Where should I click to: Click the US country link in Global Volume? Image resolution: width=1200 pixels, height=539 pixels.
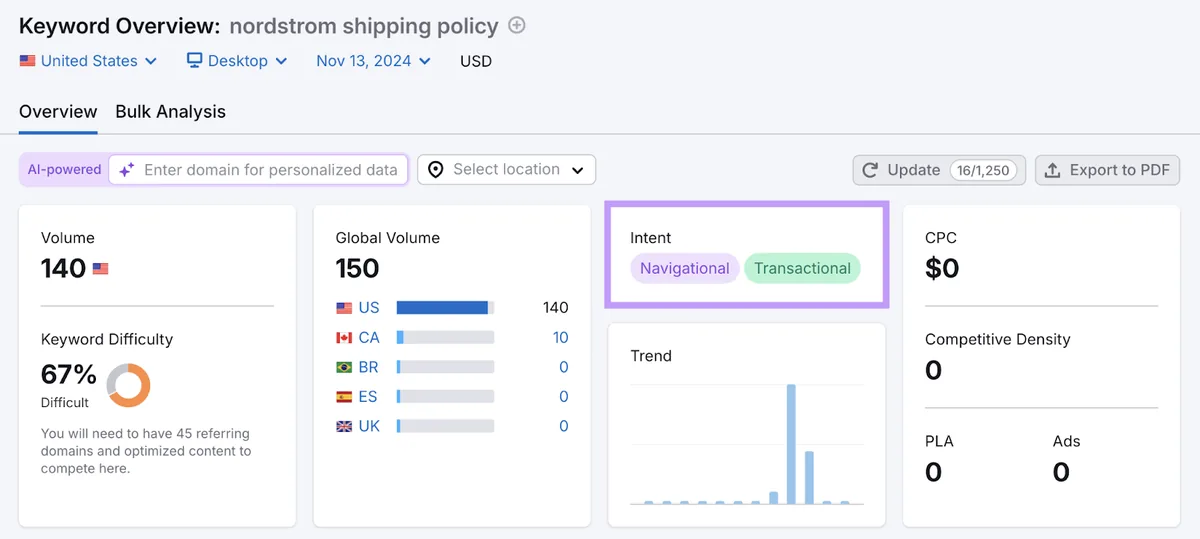[369, 308]
